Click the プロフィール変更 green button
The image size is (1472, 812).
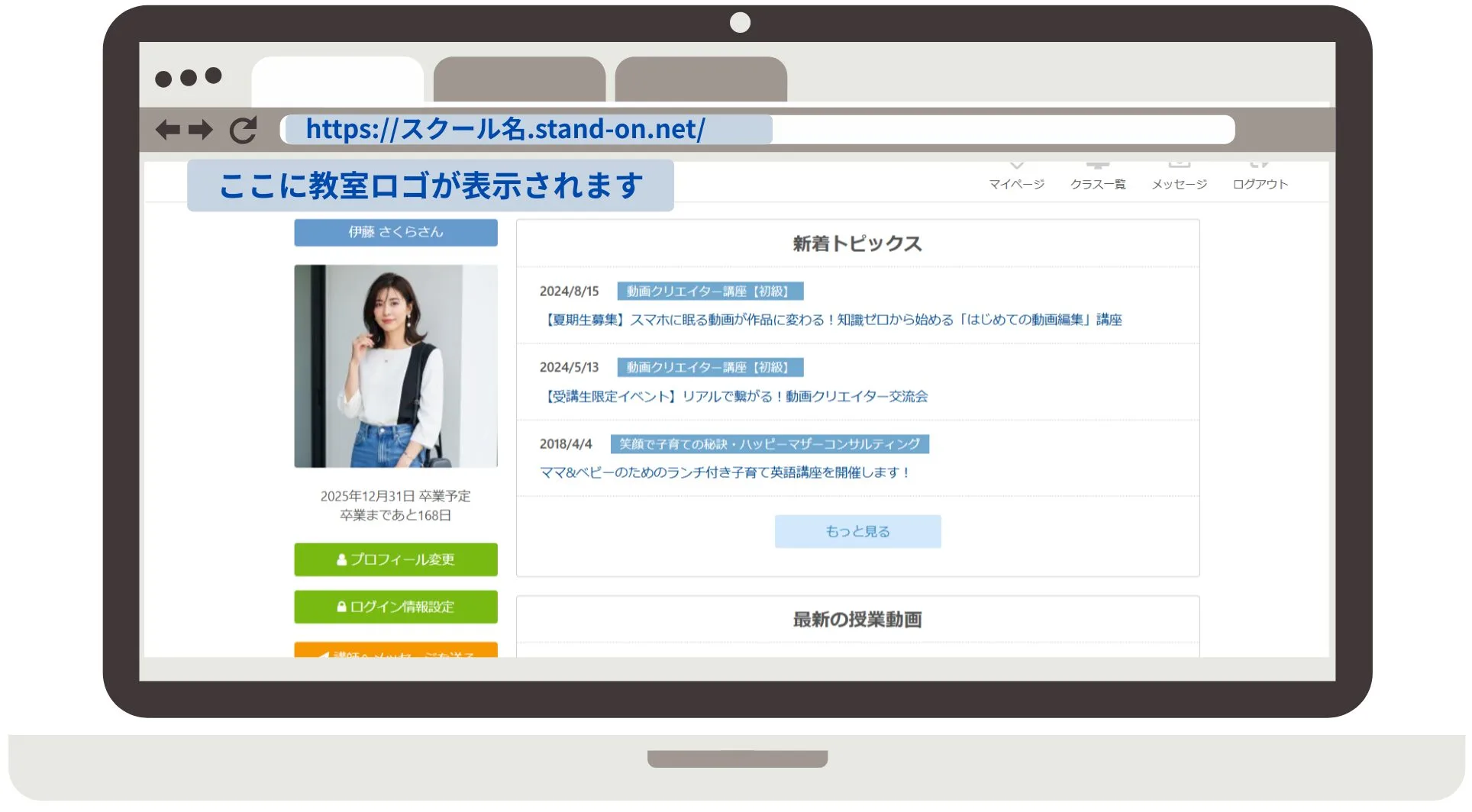pyautogui.click(x=395, y=559)
